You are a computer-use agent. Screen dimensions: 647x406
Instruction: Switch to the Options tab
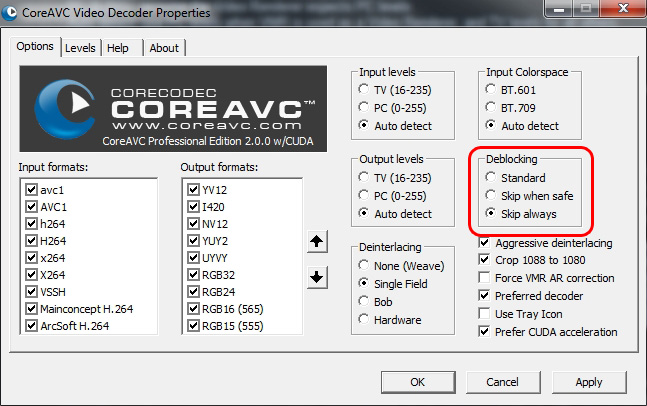35,47
